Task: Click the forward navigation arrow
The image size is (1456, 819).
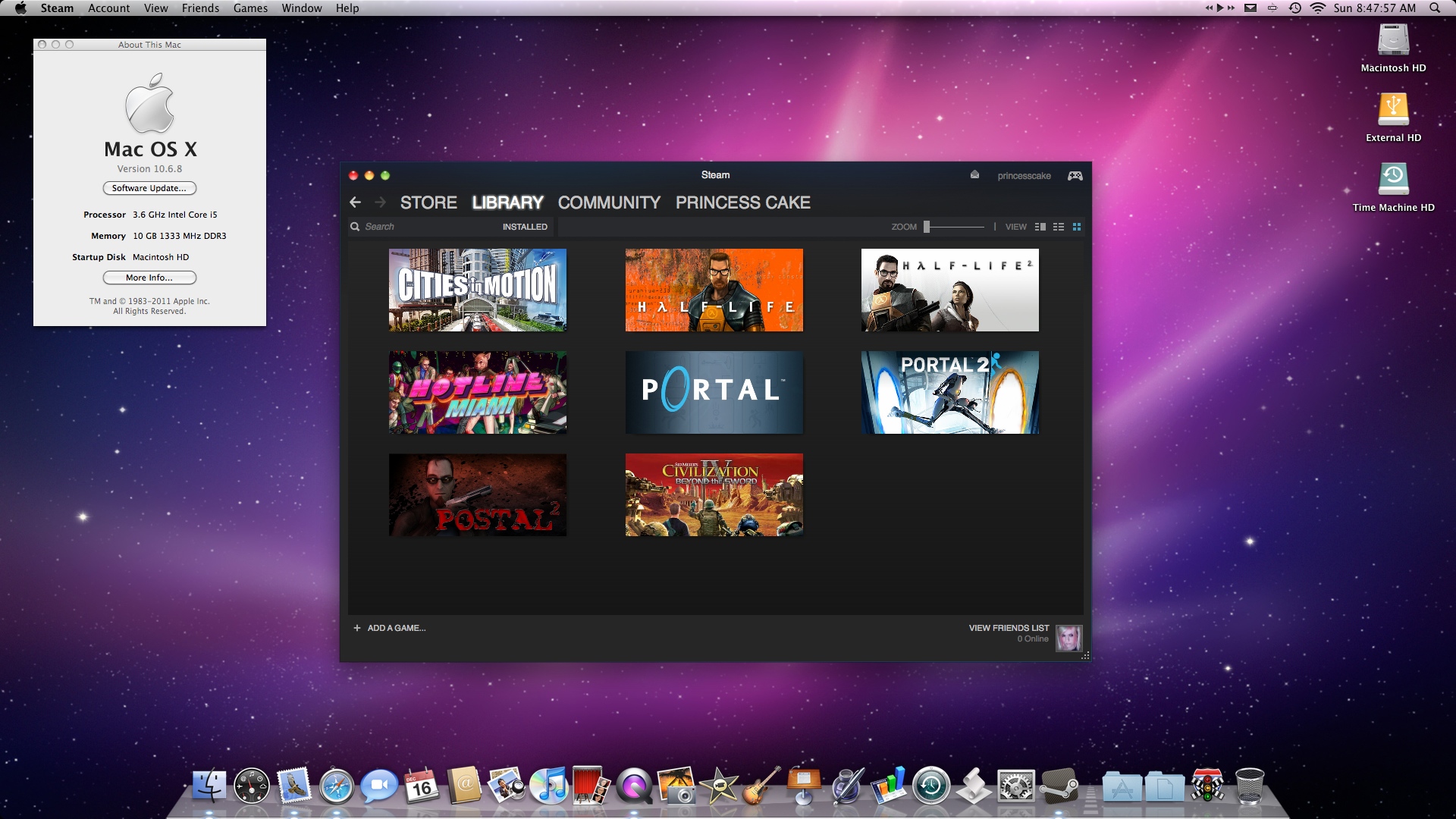Action: pyautogui.click(x=380, y=202)
